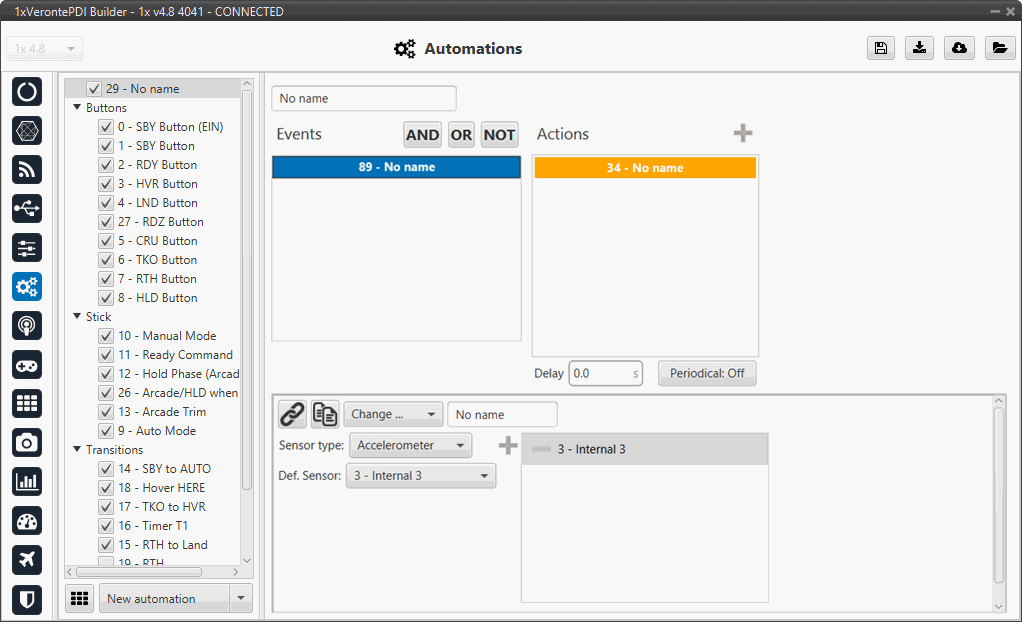Screen dimensions: 1022x622
Task: Open the camera section in sidebar
Action: tap(27, 442)
